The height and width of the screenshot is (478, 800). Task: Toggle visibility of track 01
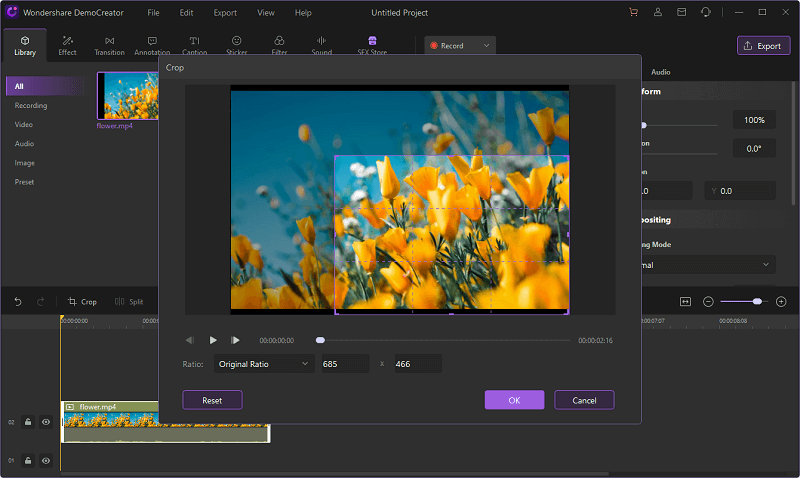46,461
